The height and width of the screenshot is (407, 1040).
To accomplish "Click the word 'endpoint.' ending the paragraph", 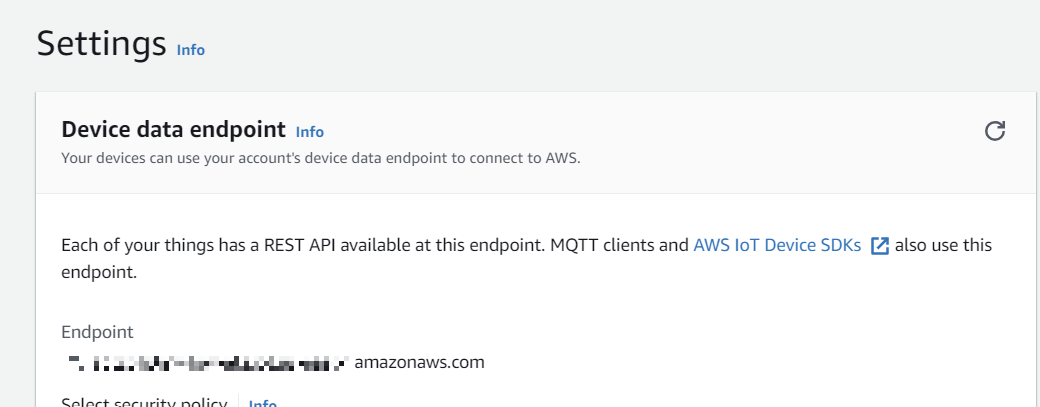I will pos(98,271).
